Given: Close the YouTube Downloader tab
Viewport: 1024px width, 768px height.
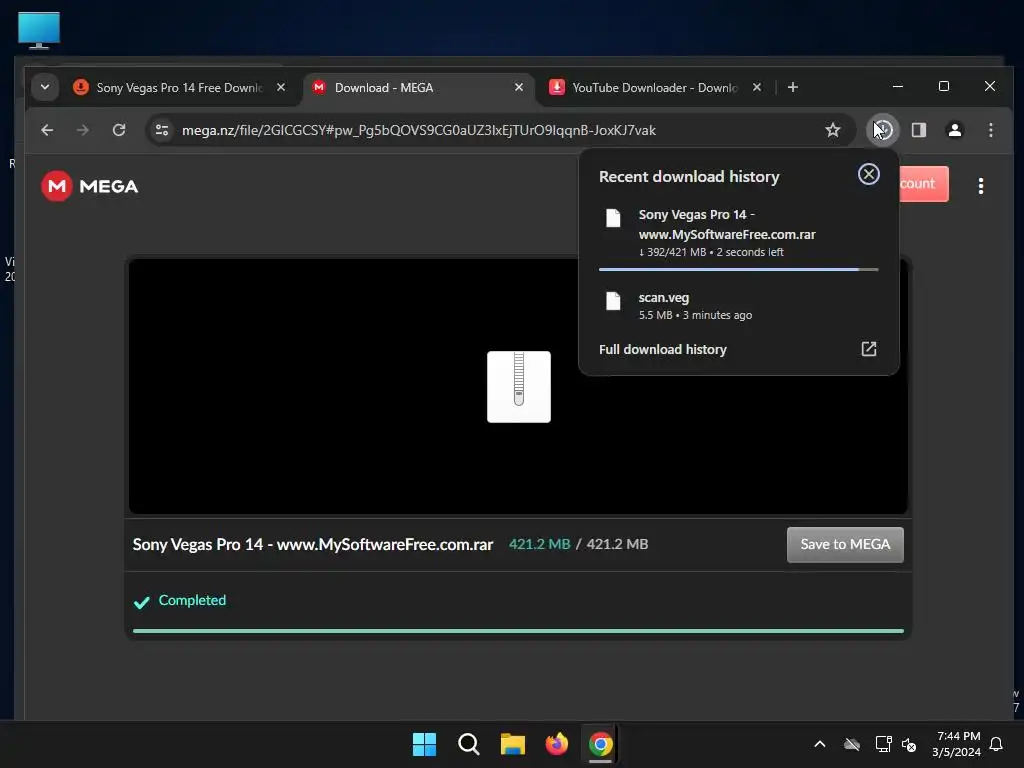Looking at the screenshot, I should click(x=757, y=88).
